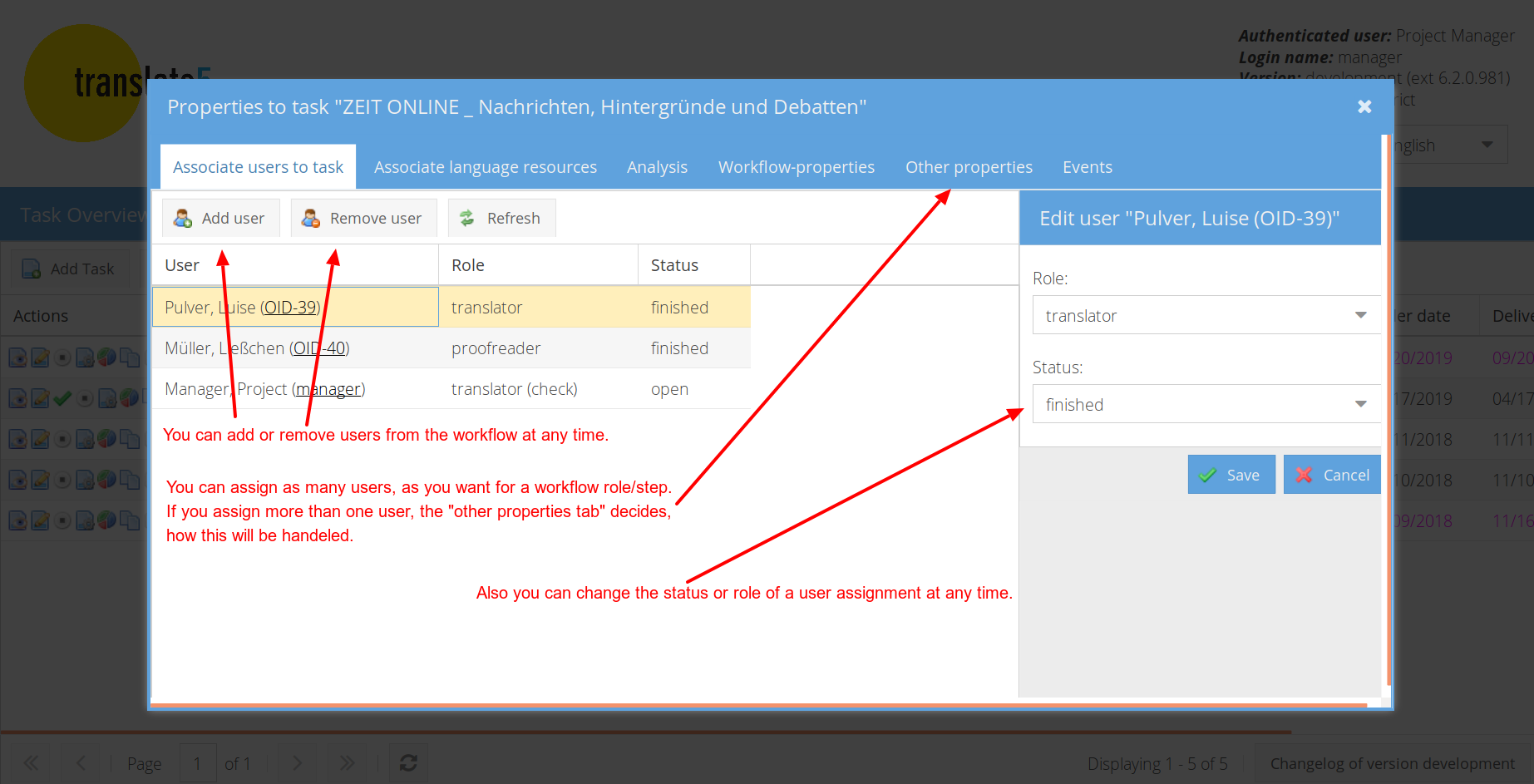Viewport: 1534px width, 784px height.
Task: Select the Manager, Project row
Action: [451, 388]
